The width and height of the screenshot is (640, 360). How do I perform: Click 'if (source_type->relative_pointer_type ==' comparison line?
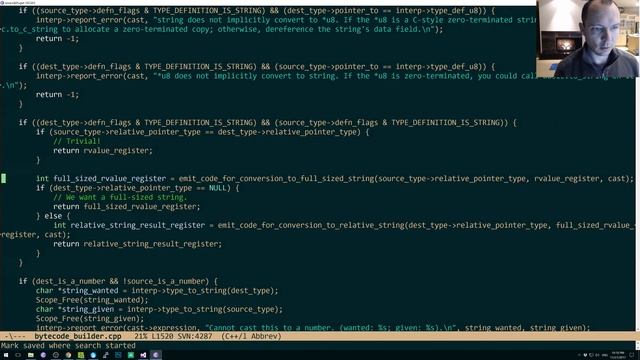pos(202,132)
